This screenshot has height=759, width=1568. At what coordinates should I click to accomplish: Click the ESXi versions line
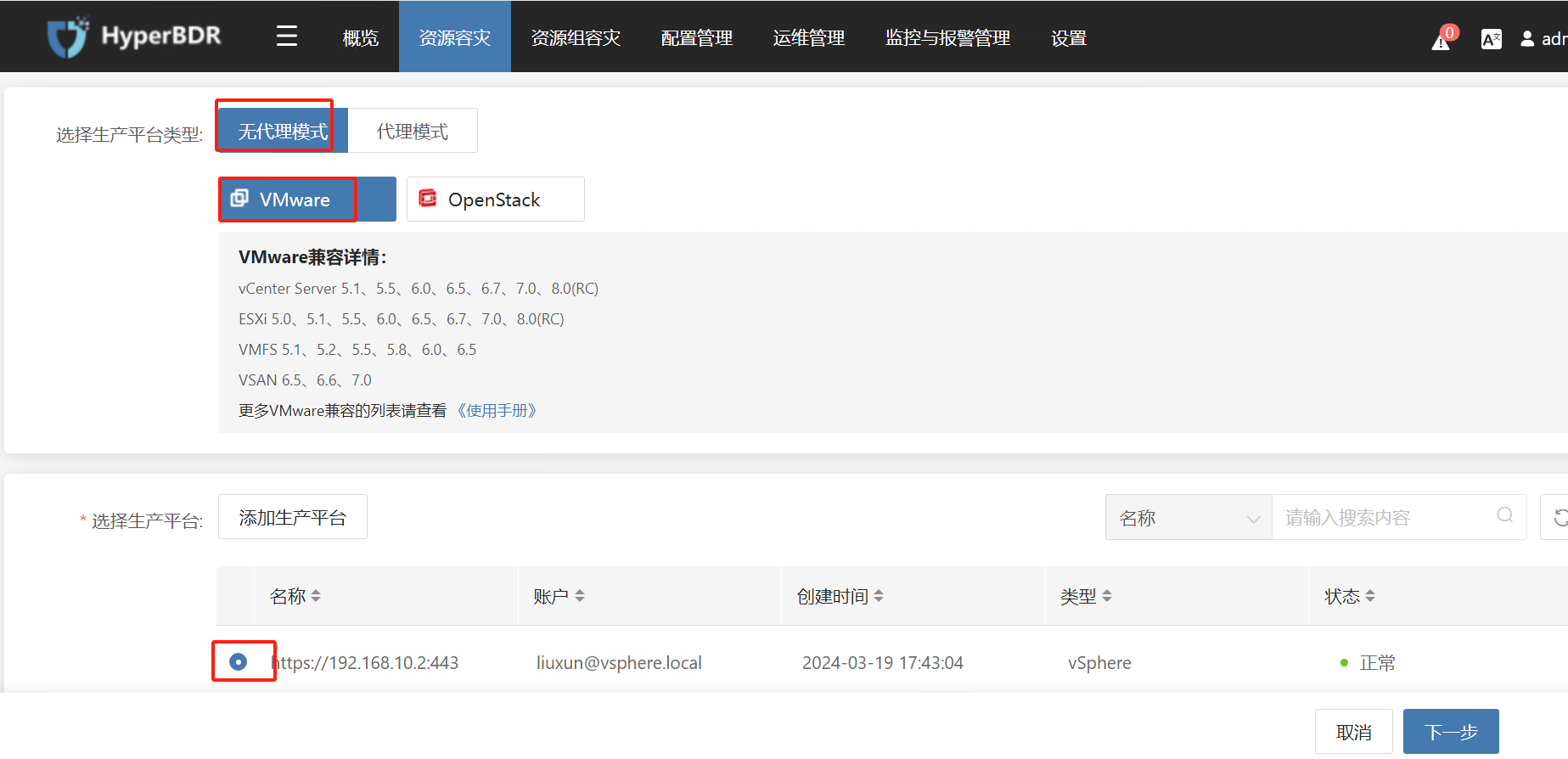[x=402, y=319]
